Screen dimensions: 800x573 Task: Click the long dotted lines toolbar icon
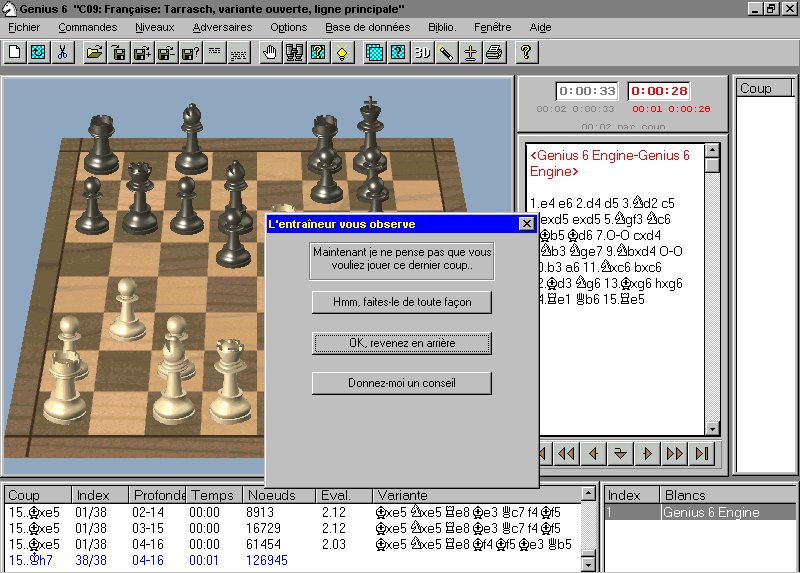(239, 53)
